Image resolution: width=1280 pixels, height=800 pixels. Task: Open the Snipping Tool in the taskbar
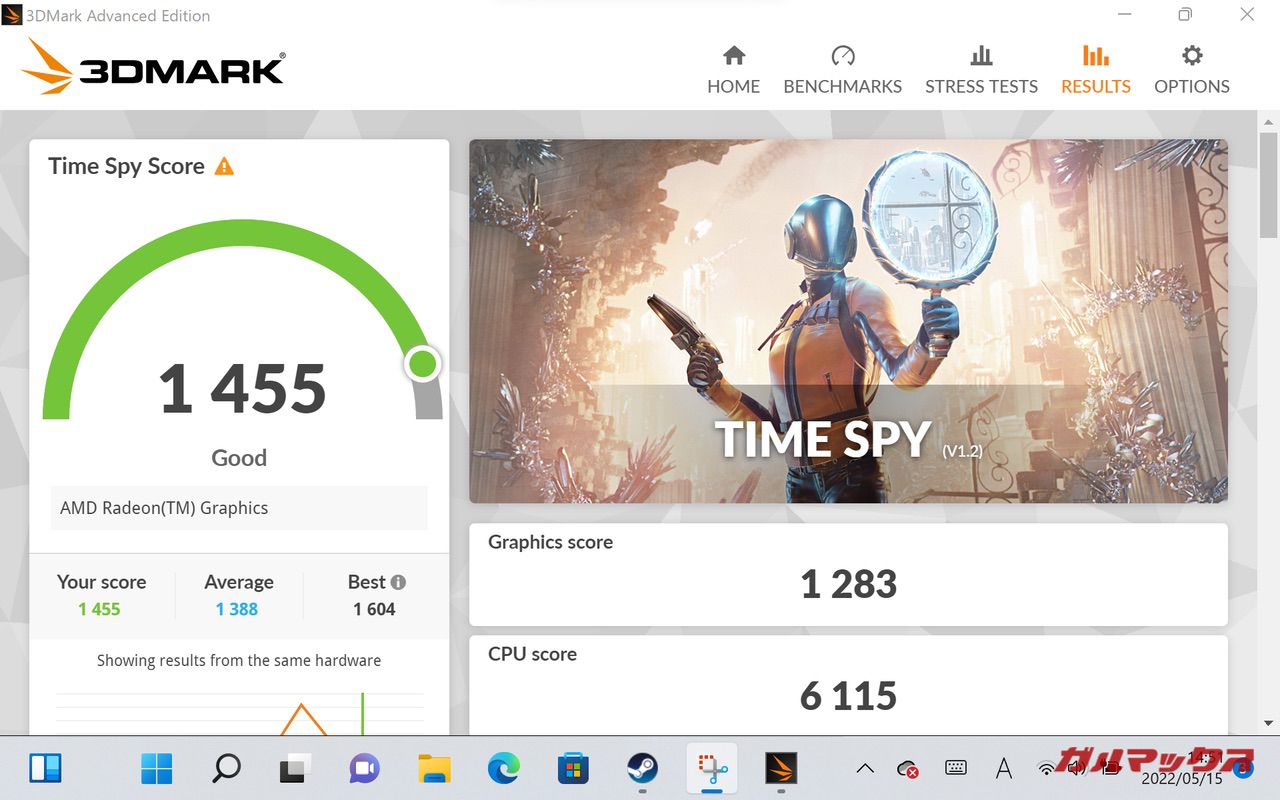(712, 768)
